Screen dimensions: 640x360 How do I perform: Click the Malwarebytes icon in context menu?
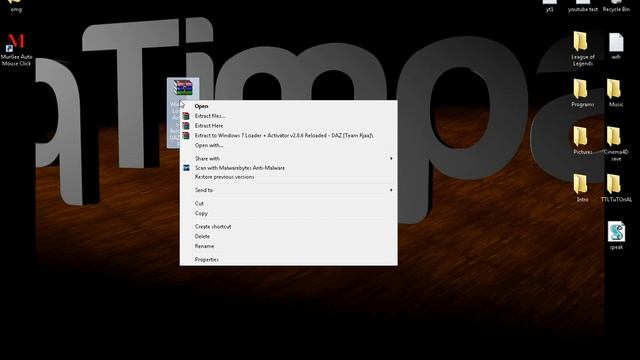pos(186,168)
